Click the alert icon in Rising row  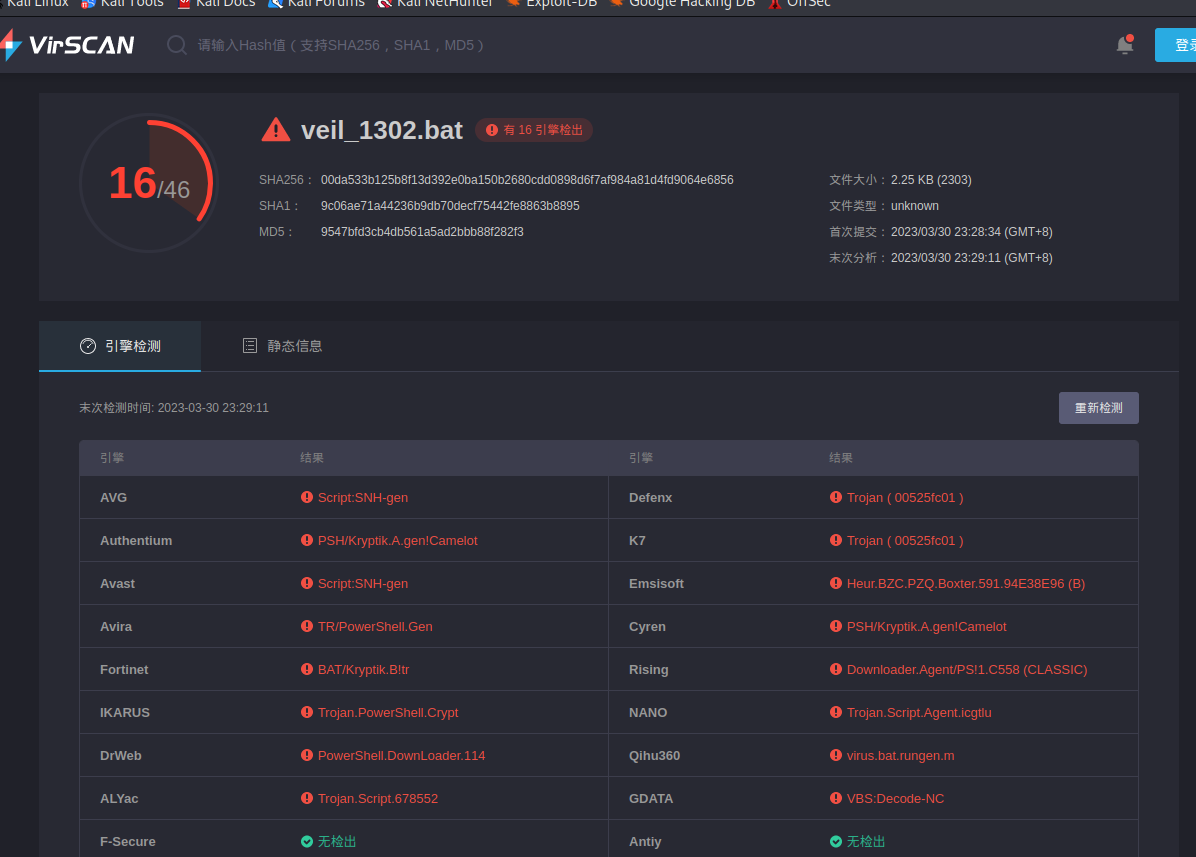coord(836,669)
